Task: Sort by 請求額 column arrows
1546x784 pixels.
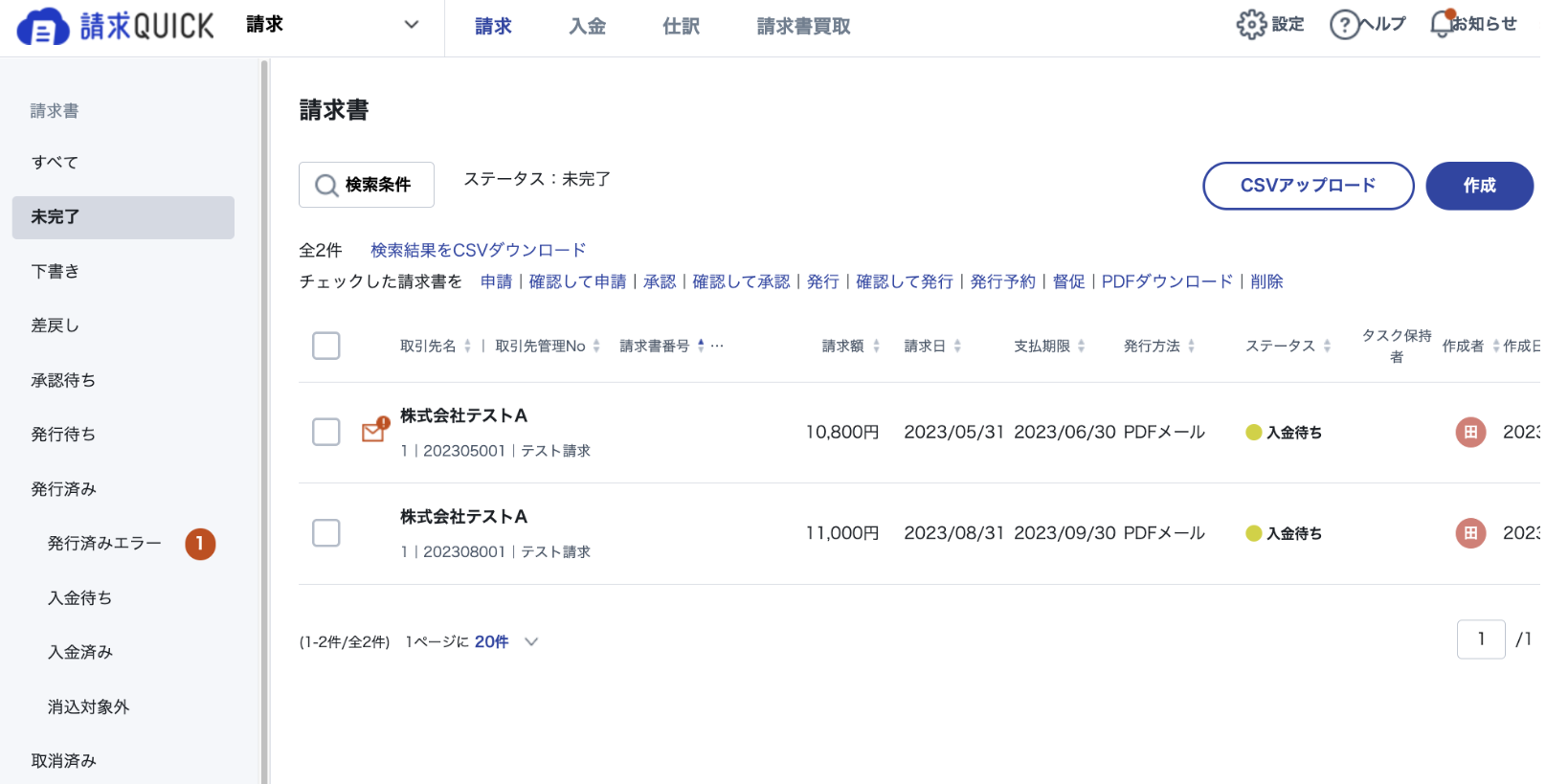Action: point(876,346)
